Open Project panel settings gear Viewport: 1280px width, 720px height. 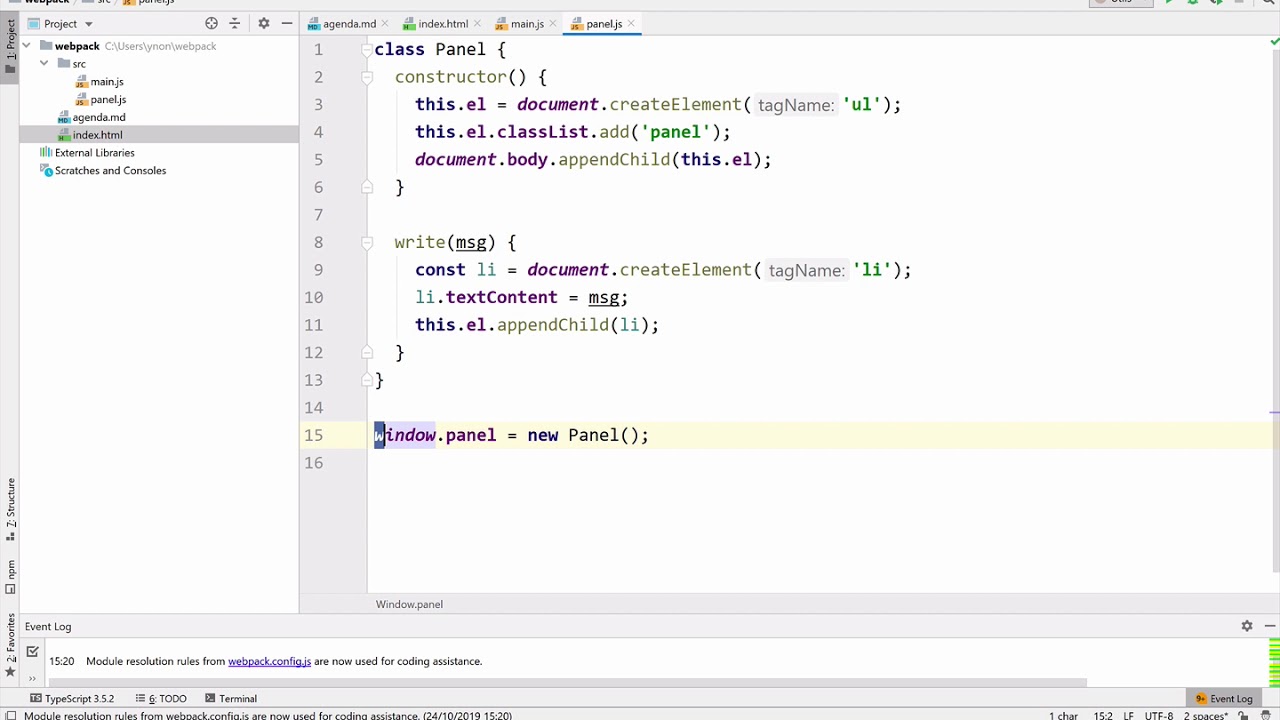point(264,23)
